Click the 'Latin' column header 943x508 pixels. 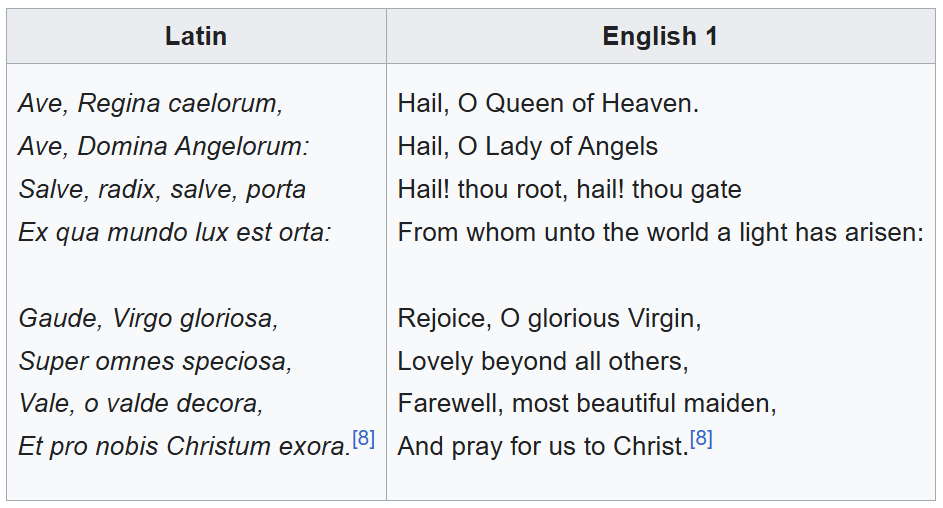[196, 37]
